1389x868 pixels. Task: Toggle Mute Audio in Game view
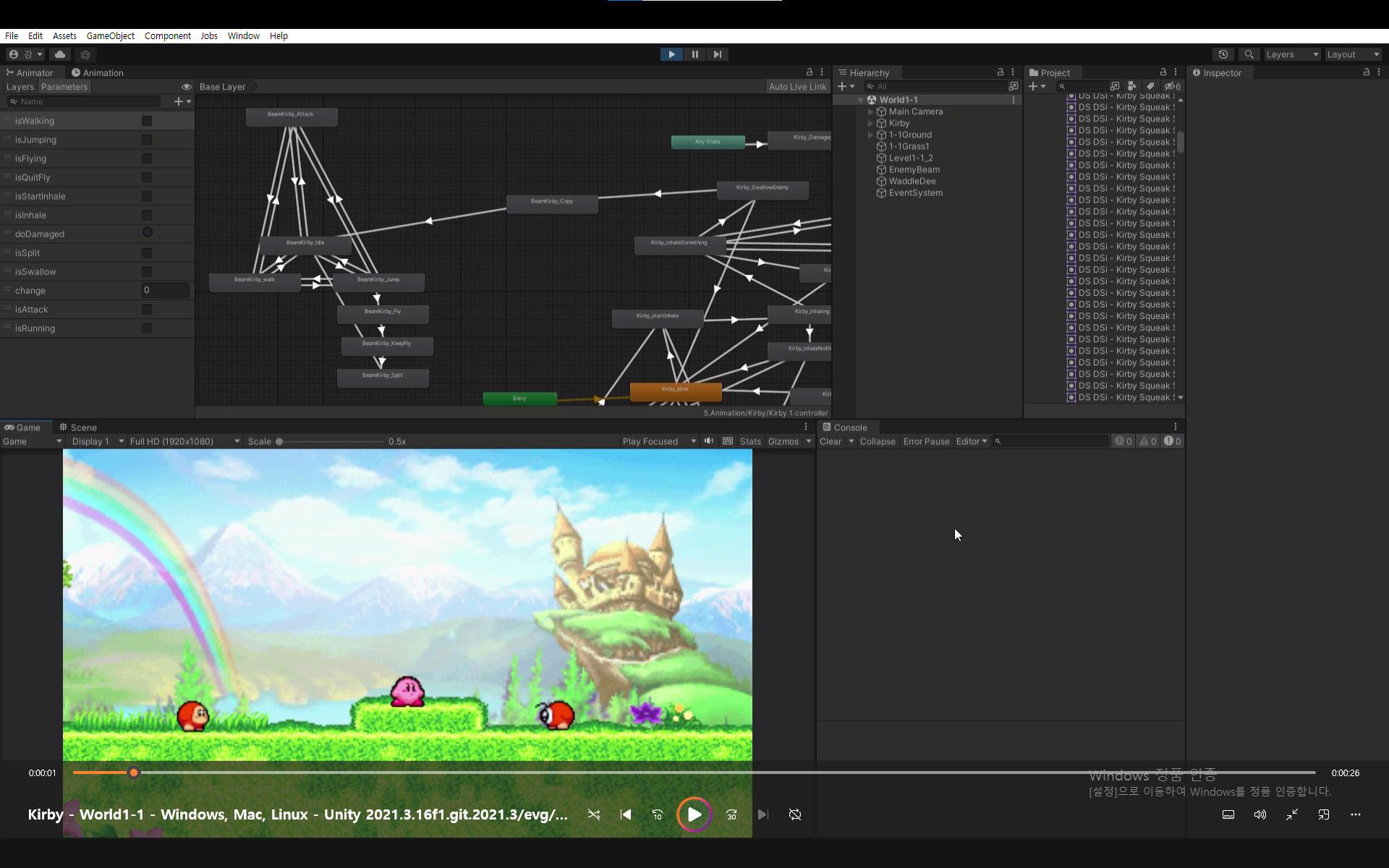(x=709, y=441)
